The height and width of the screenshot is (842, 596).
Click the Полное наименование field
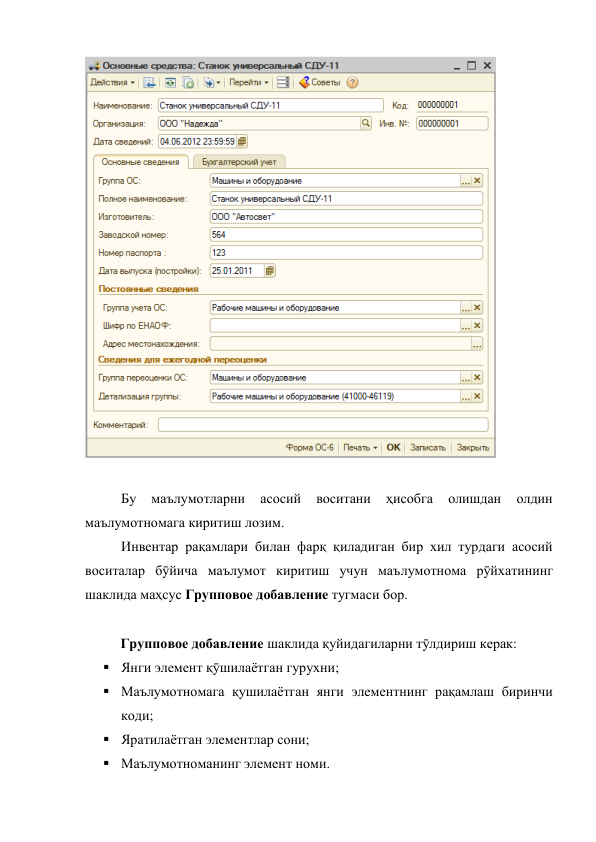346,199
